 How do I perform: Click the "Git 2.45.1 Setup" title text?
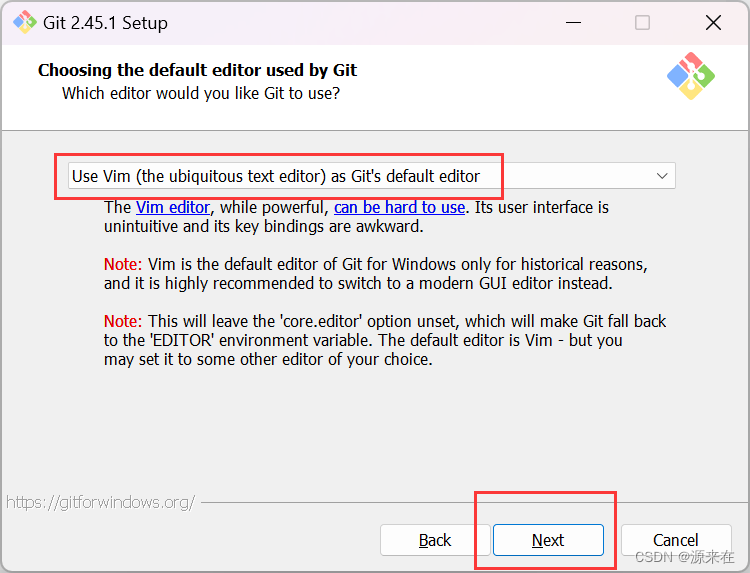[x=105, y=23]
